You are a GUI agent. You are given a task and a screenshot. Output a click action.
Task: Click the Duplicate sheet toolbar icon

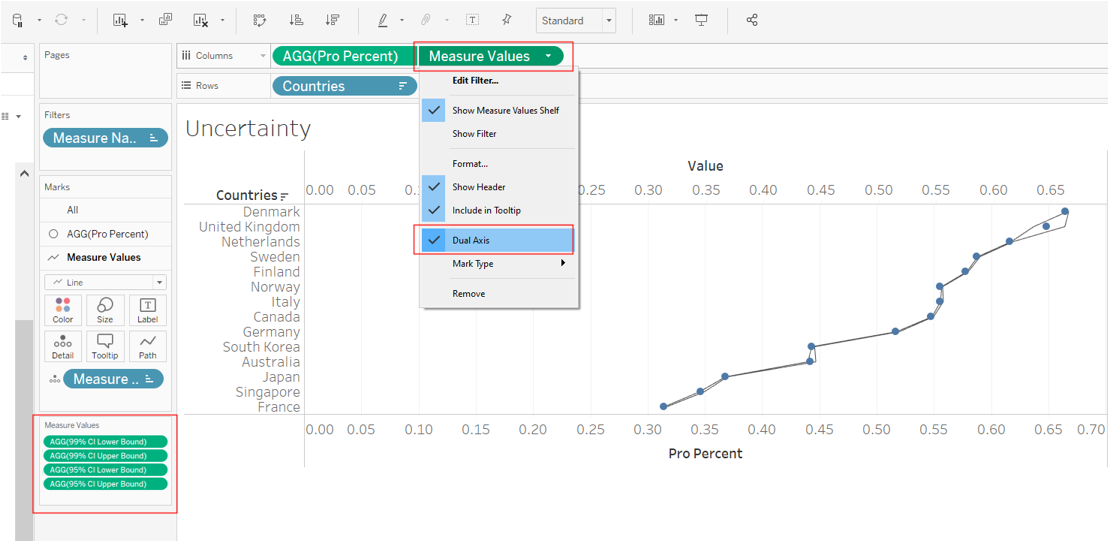[x=166, y=20]
